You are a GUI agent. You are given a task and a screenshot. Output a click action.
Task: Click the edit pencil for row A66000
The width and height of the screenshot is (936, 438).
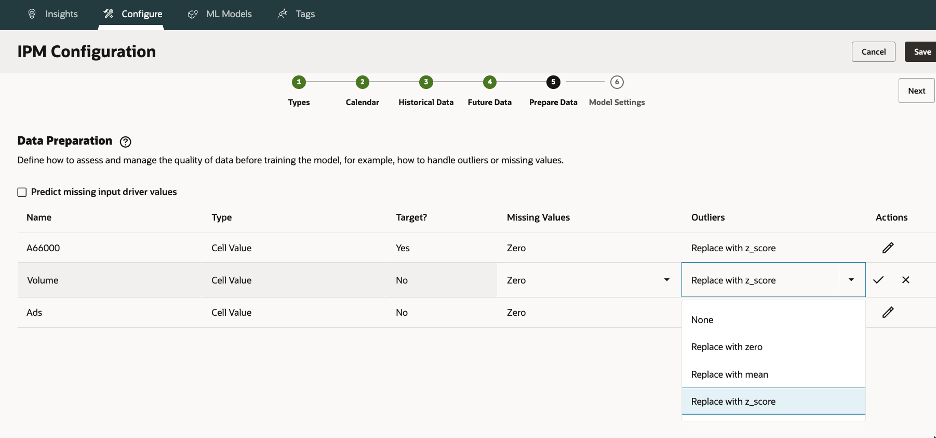[x=887, y=248]
